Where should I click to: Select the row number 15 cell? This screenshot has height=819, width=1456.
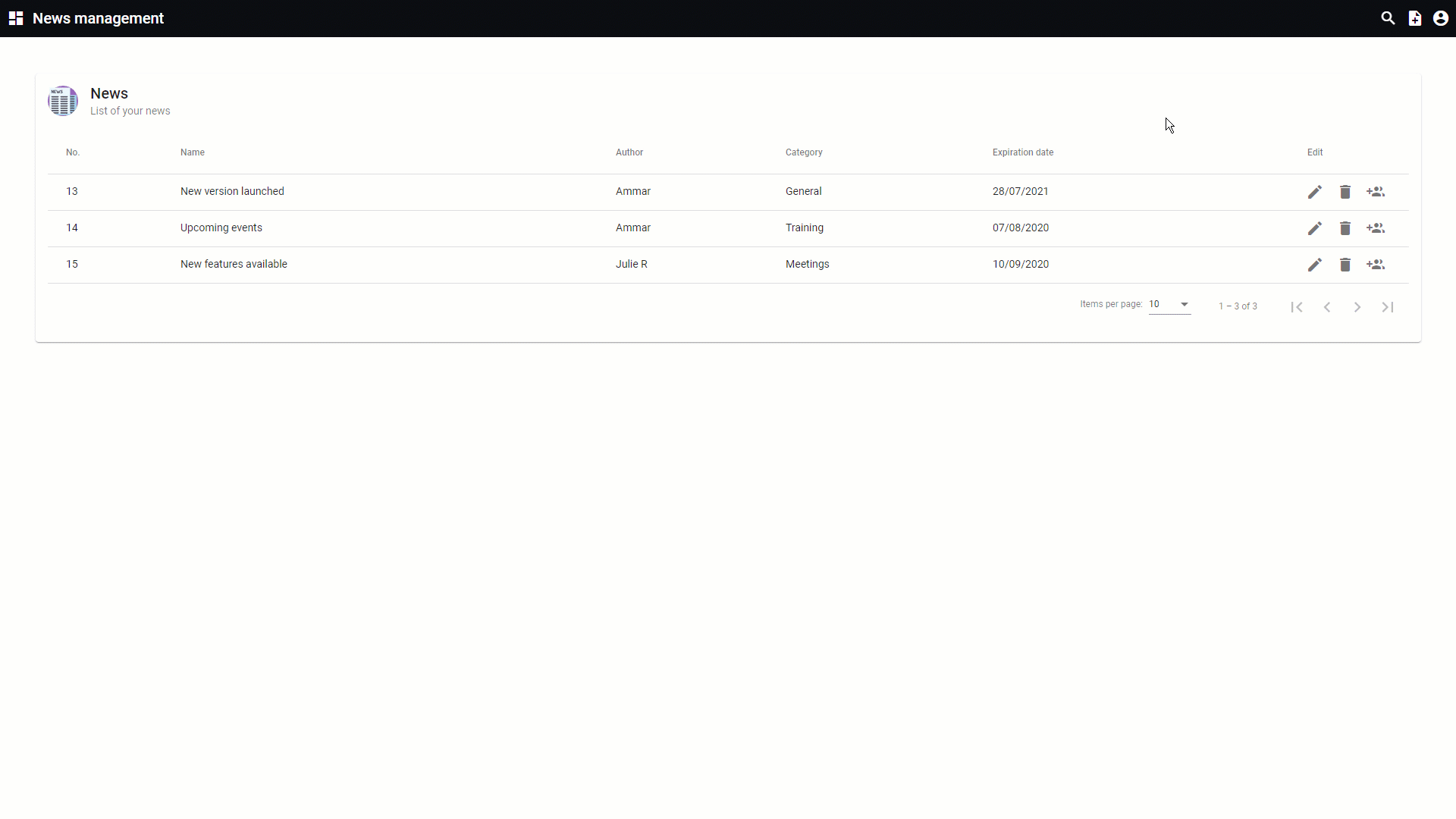click(72, 264)
